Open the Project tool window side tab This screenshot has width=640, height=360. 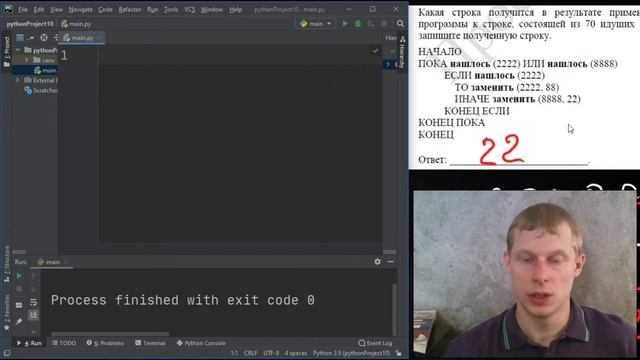click(7, 51)
